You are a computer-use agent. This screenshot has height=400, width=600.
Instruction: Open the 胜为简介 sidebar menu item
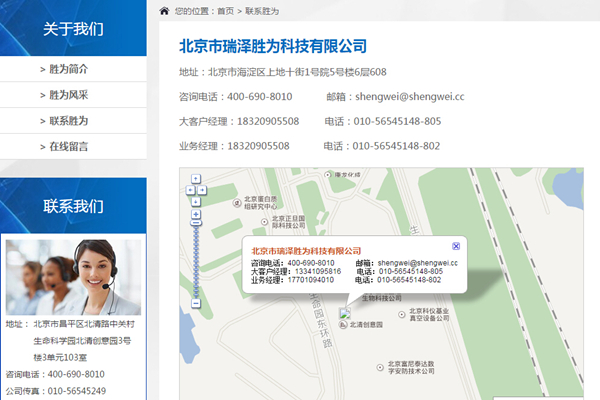[x=73, y=69]
